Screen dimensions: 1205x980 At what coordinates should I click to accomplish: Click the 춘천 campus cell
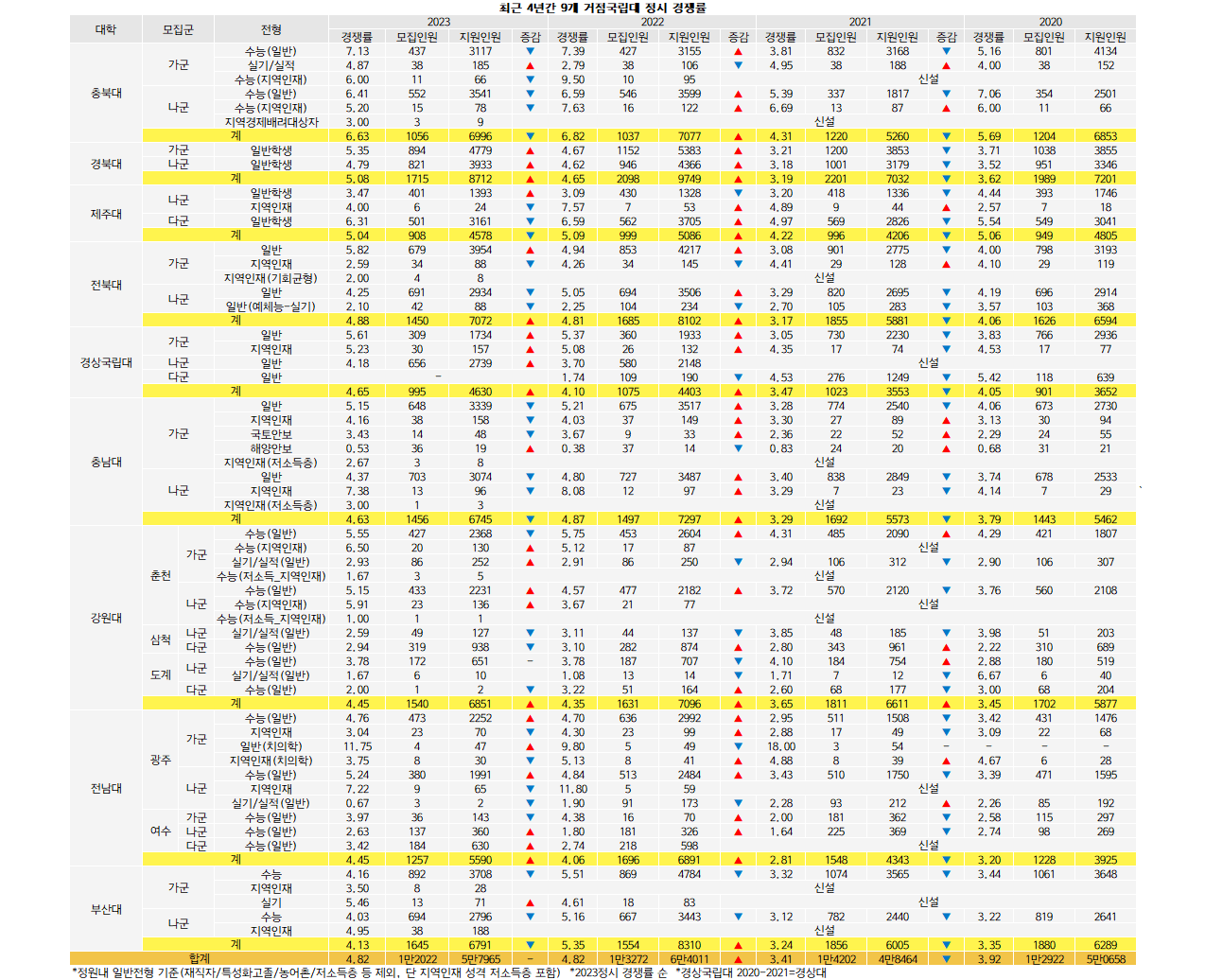click(161, 575)
